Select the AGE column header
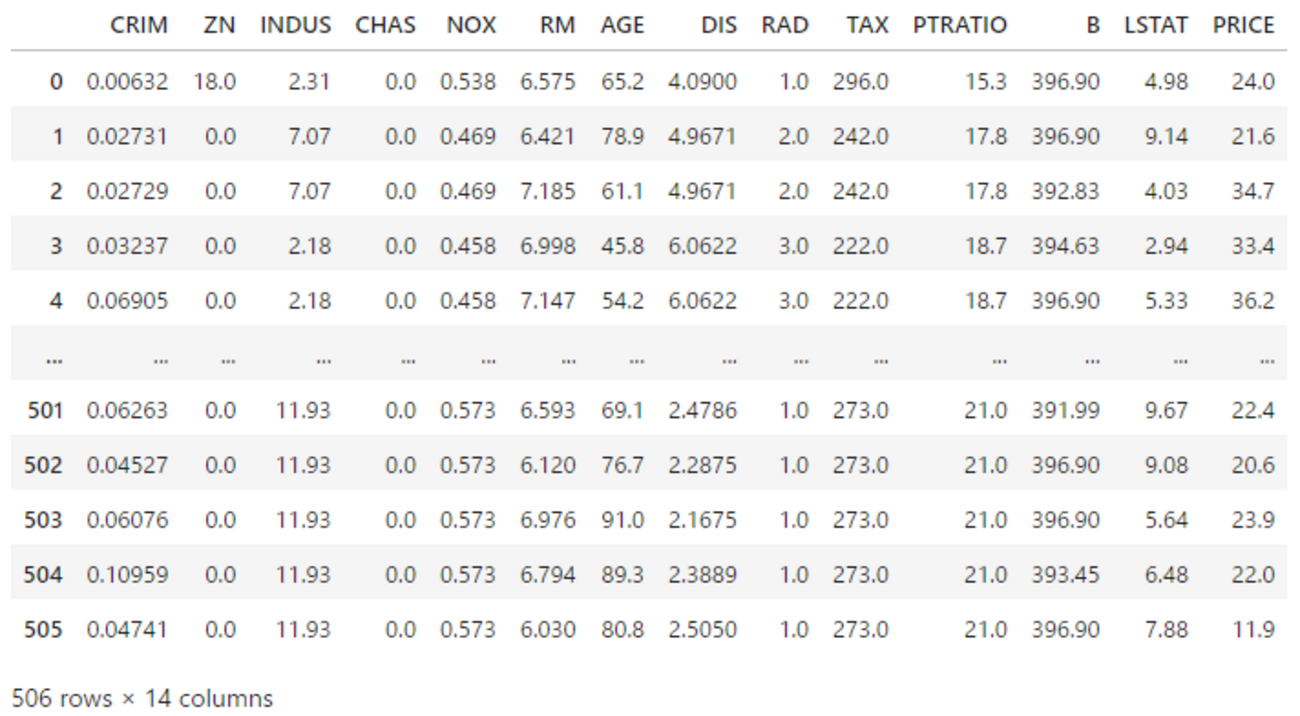Image resolution: width=1300 pixels, height=716 pixels. coord(622,26)
